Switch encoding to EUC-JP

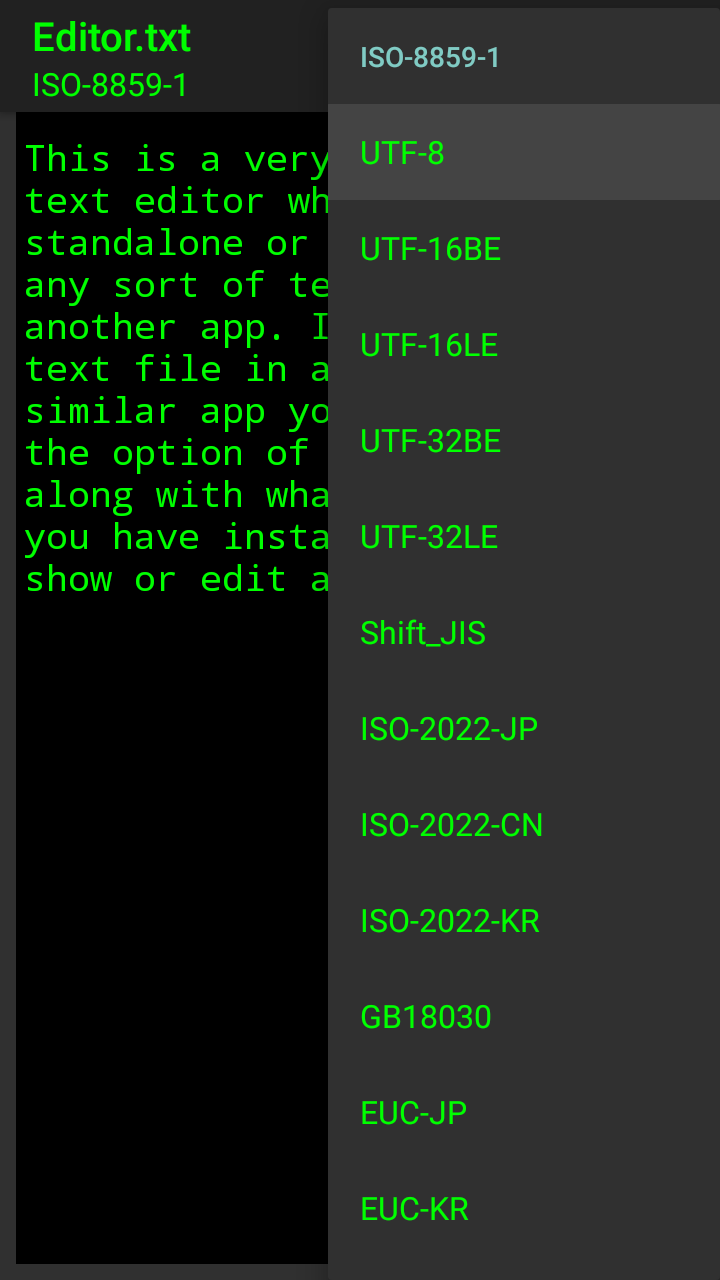pos(524,1113)
